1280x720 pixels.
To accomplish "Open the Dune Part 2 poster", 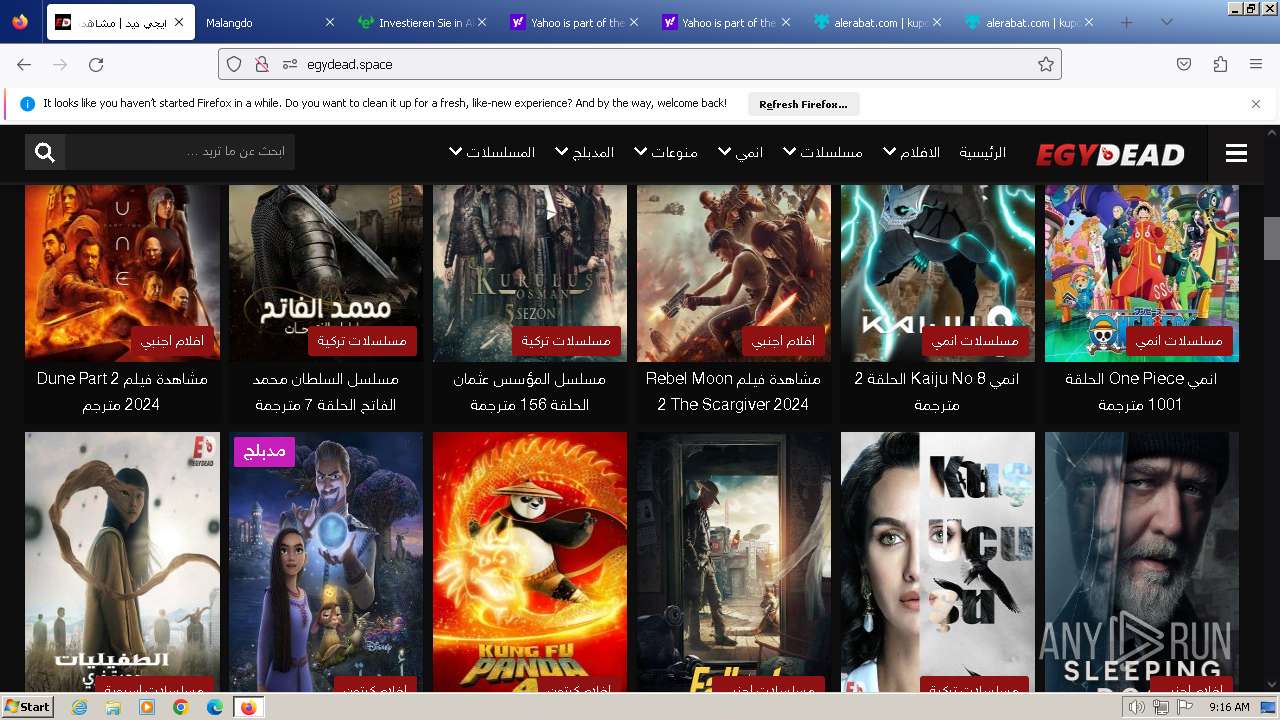I will tap(122, 273).
